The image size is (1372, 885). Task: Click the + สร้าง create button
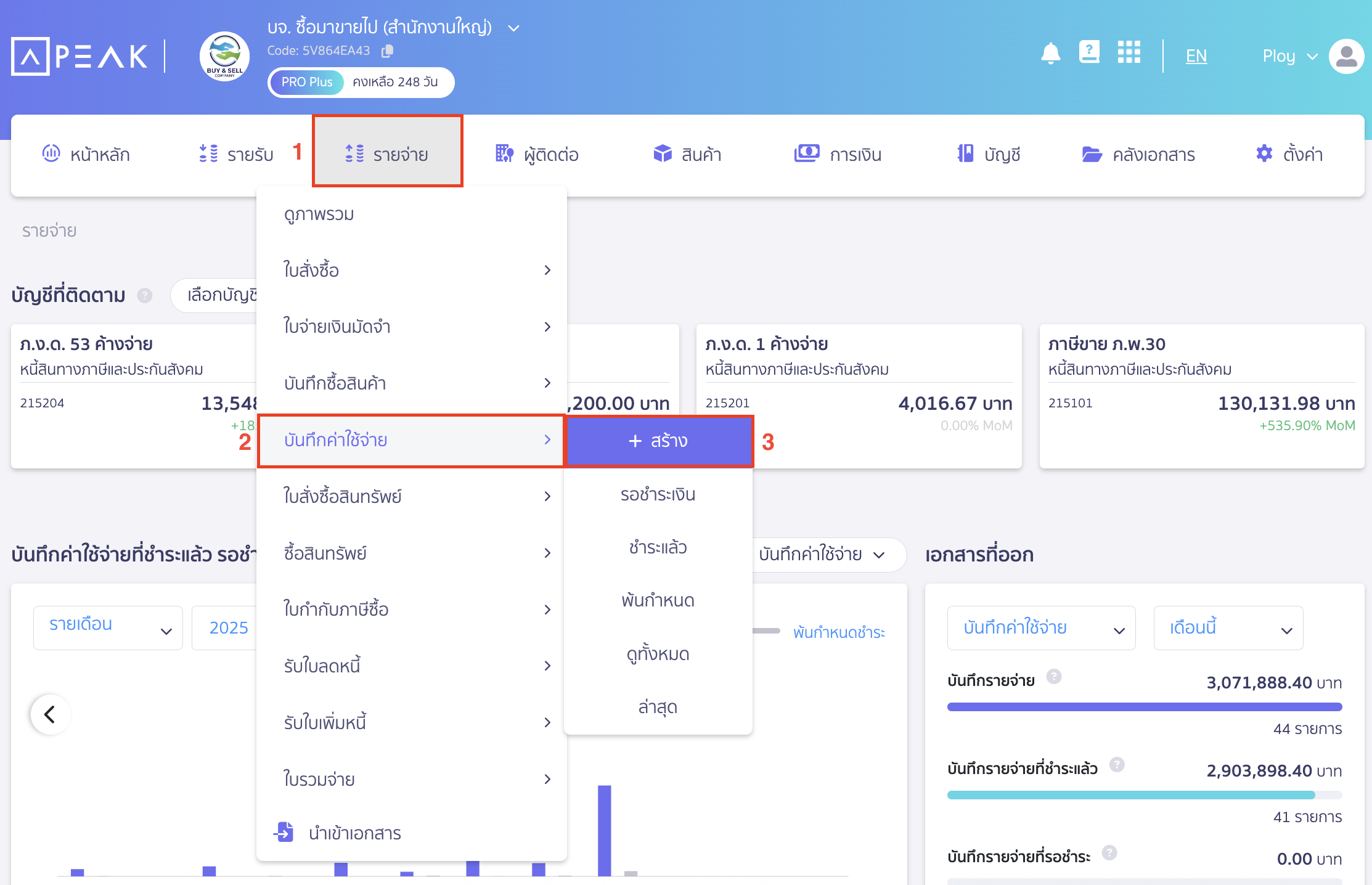tap(658, 441)
